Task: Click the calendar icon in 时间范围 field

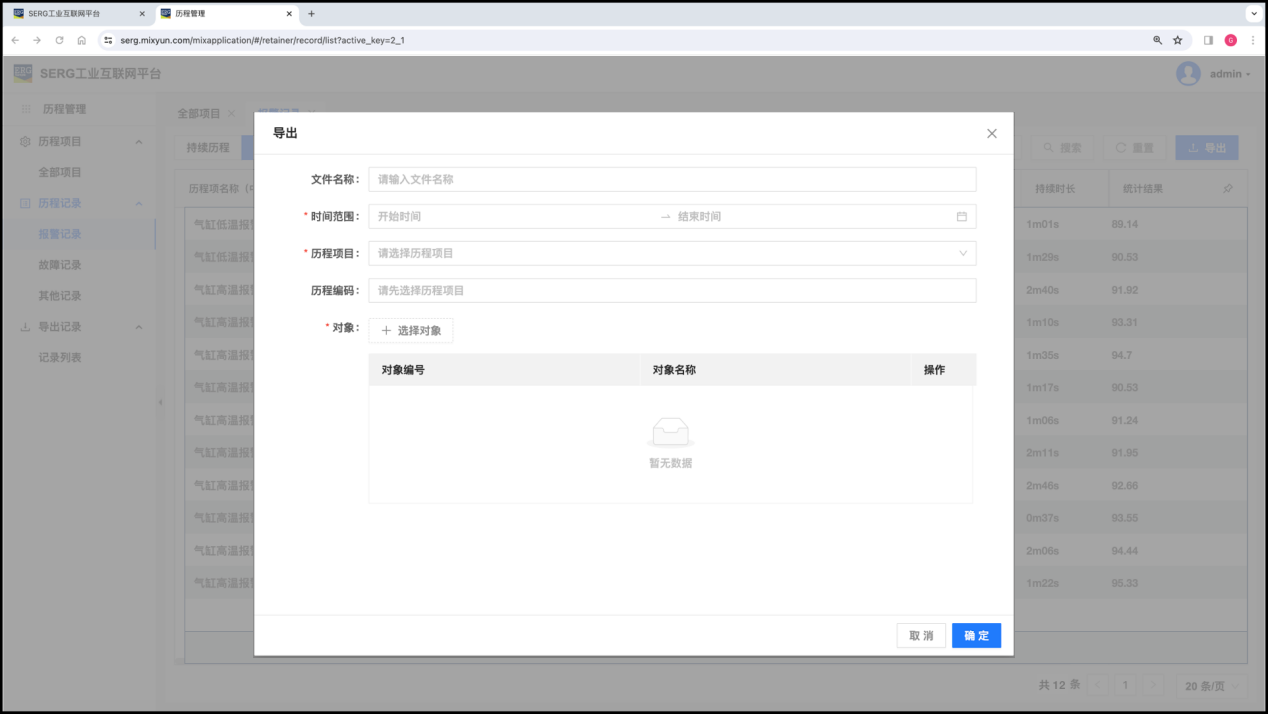Action: point(961,216)
